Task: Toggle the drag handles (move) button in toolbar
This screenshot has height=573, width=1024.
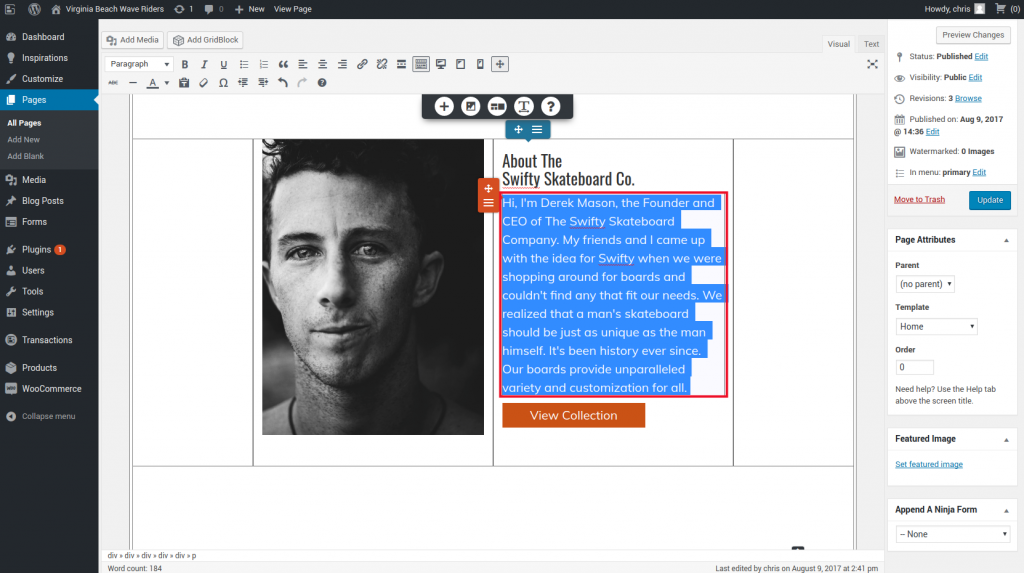Action: point(500,64)
